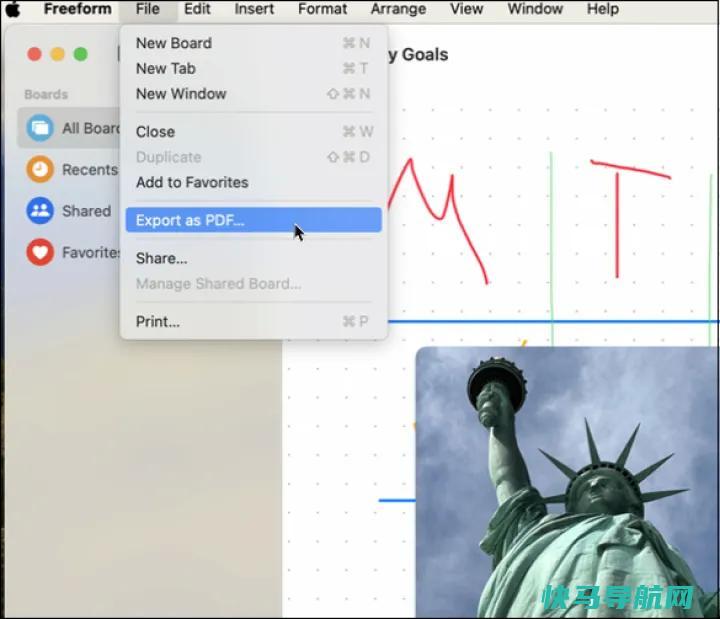The image size is (720, 619).
Task: Click the red close window button
Action: click(34, 54)
